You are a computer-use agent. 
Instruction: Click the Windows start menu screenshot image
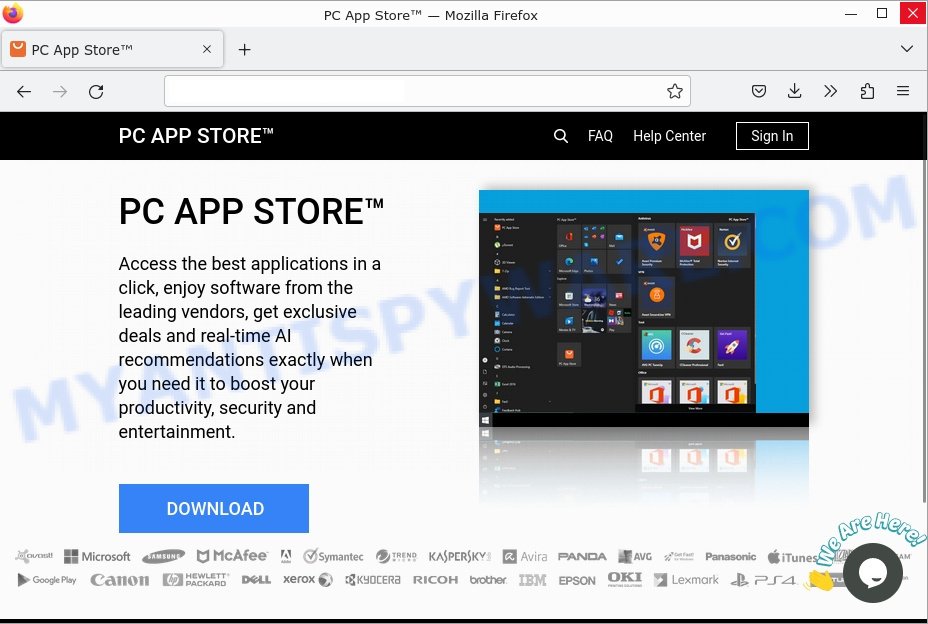tap(643, 308)
